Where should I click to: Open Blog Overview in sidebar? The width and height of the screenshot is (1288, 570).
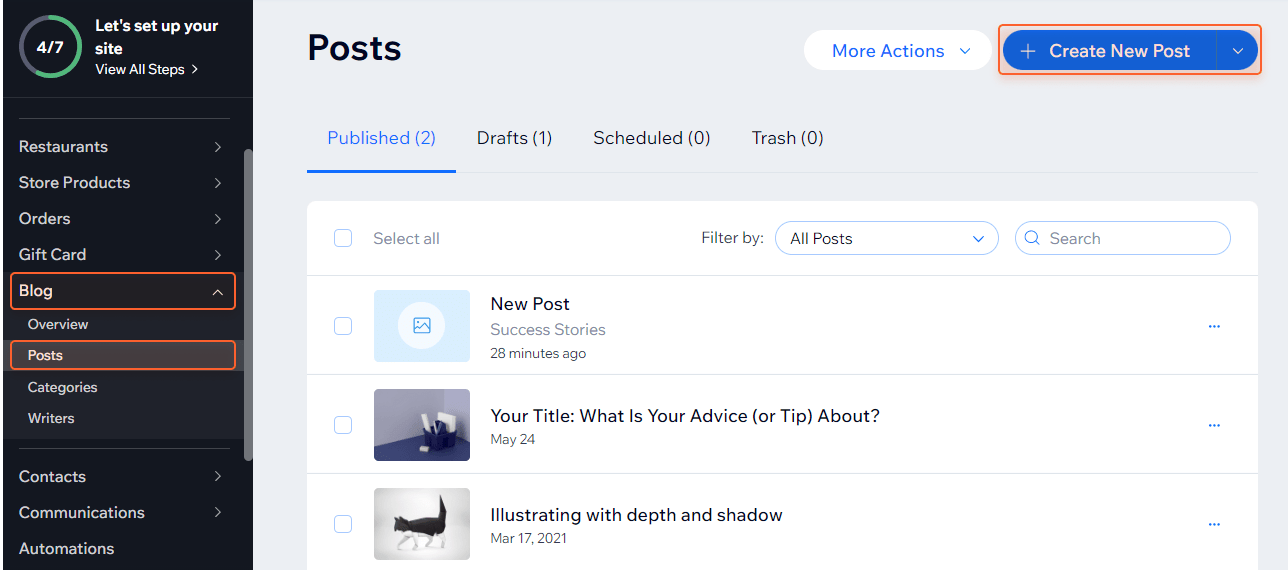[x=58, y=324]
